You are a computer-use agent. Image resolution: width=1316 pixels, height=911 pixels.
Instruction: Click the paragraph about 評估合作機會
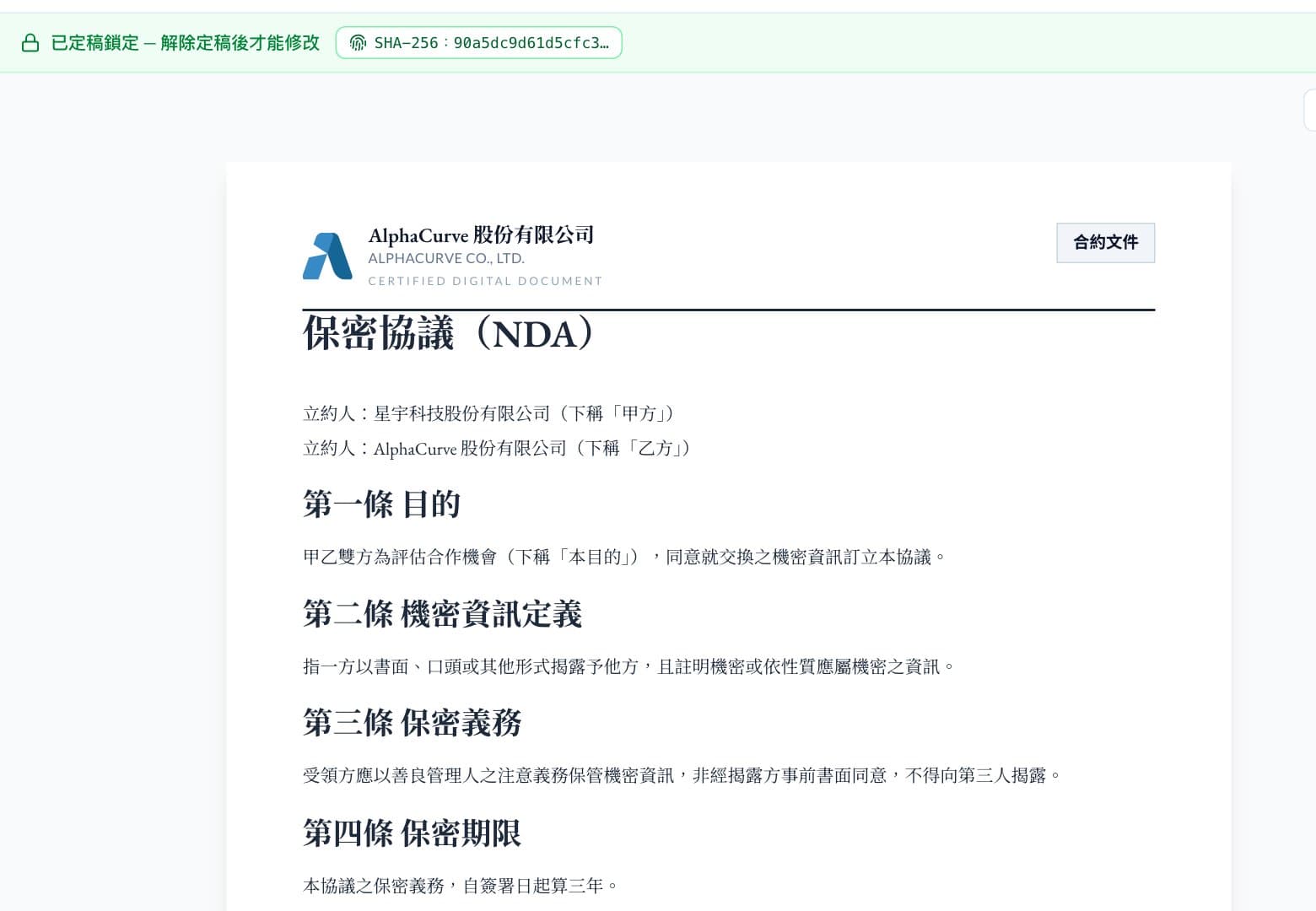(x=625, y=557)
